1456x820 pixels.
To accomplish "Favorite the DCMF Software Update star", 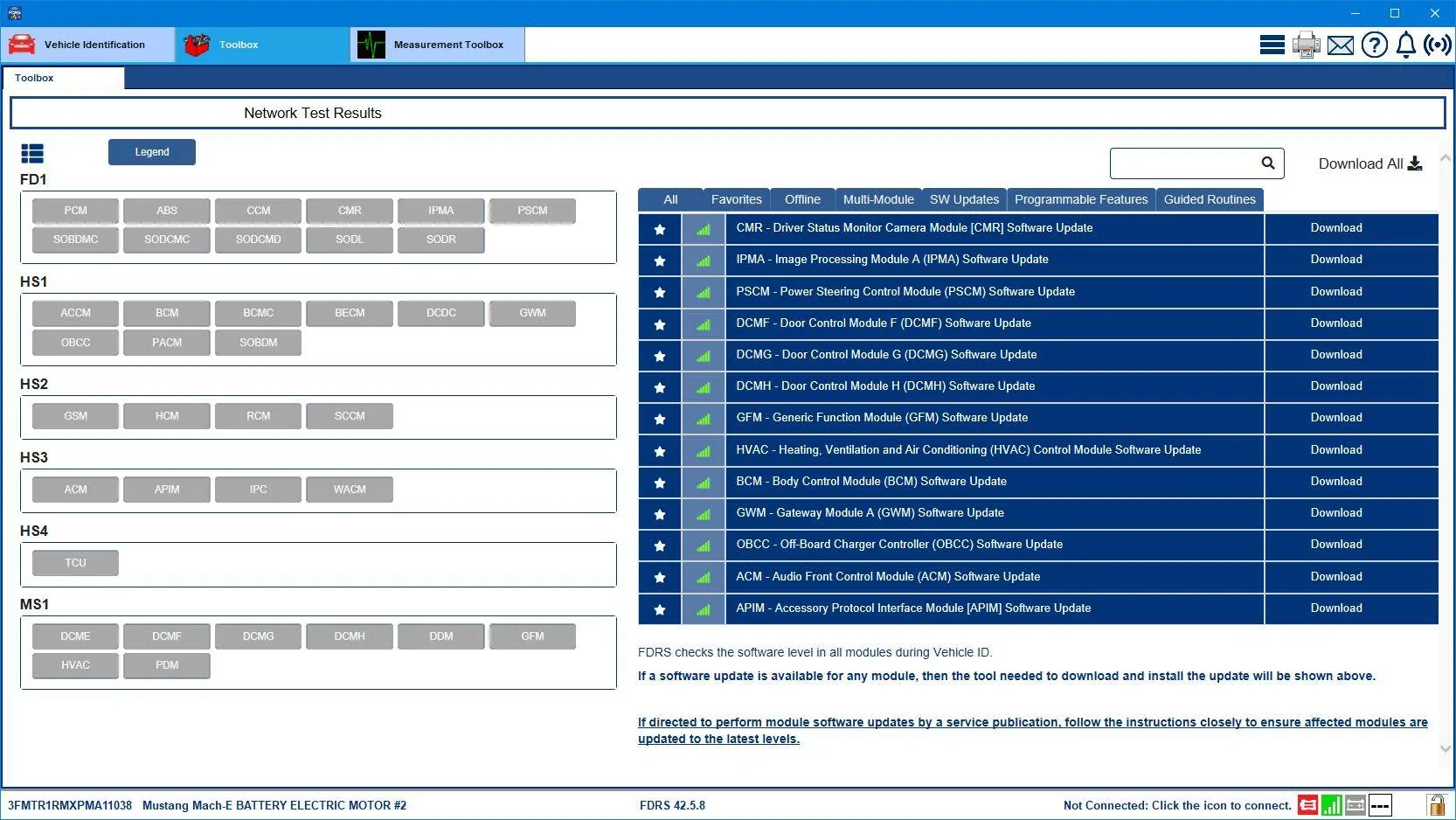I will 660,324.
